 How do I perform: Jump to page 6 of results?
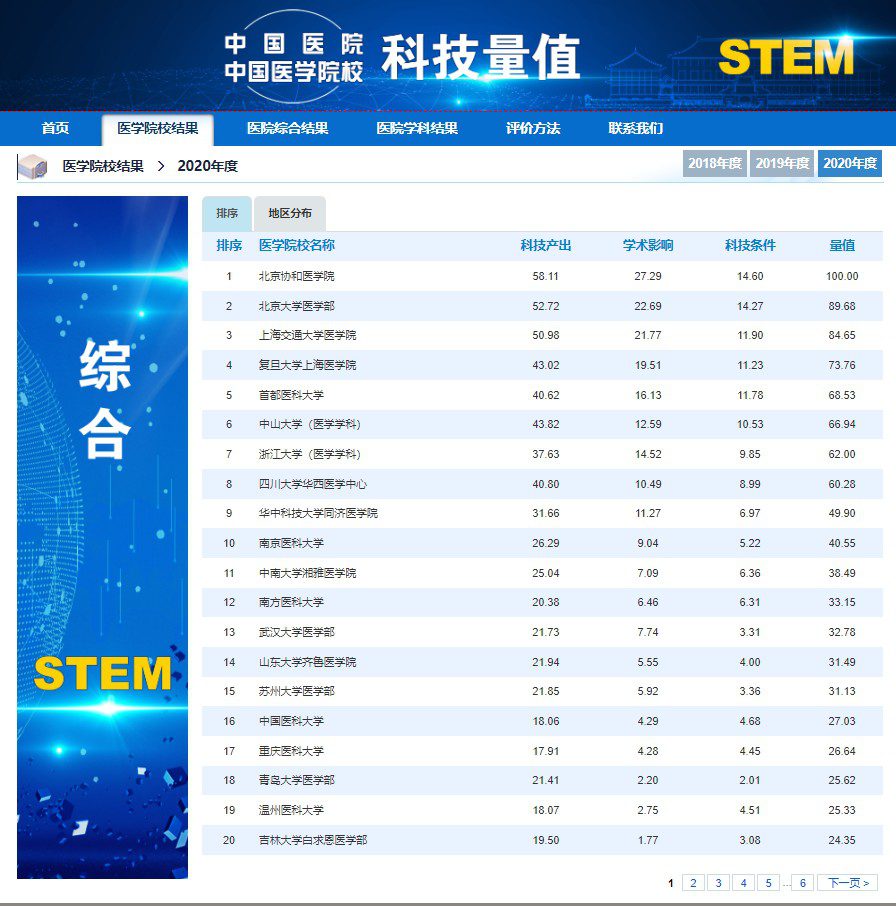802,883
